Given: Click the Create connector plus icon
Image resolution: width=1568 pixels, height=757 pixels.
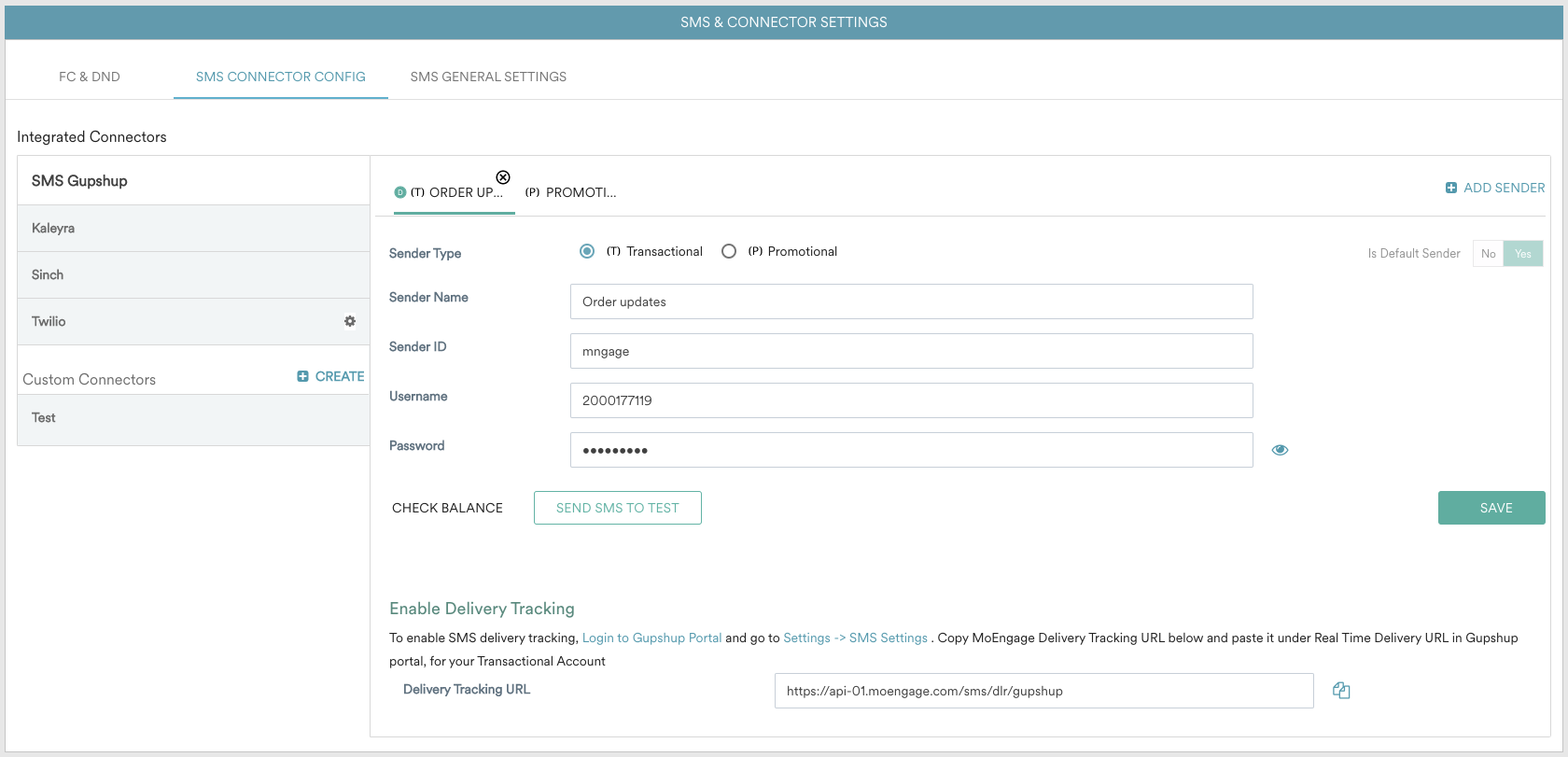Looking at the screenshot, I should (x=302, y=376).
